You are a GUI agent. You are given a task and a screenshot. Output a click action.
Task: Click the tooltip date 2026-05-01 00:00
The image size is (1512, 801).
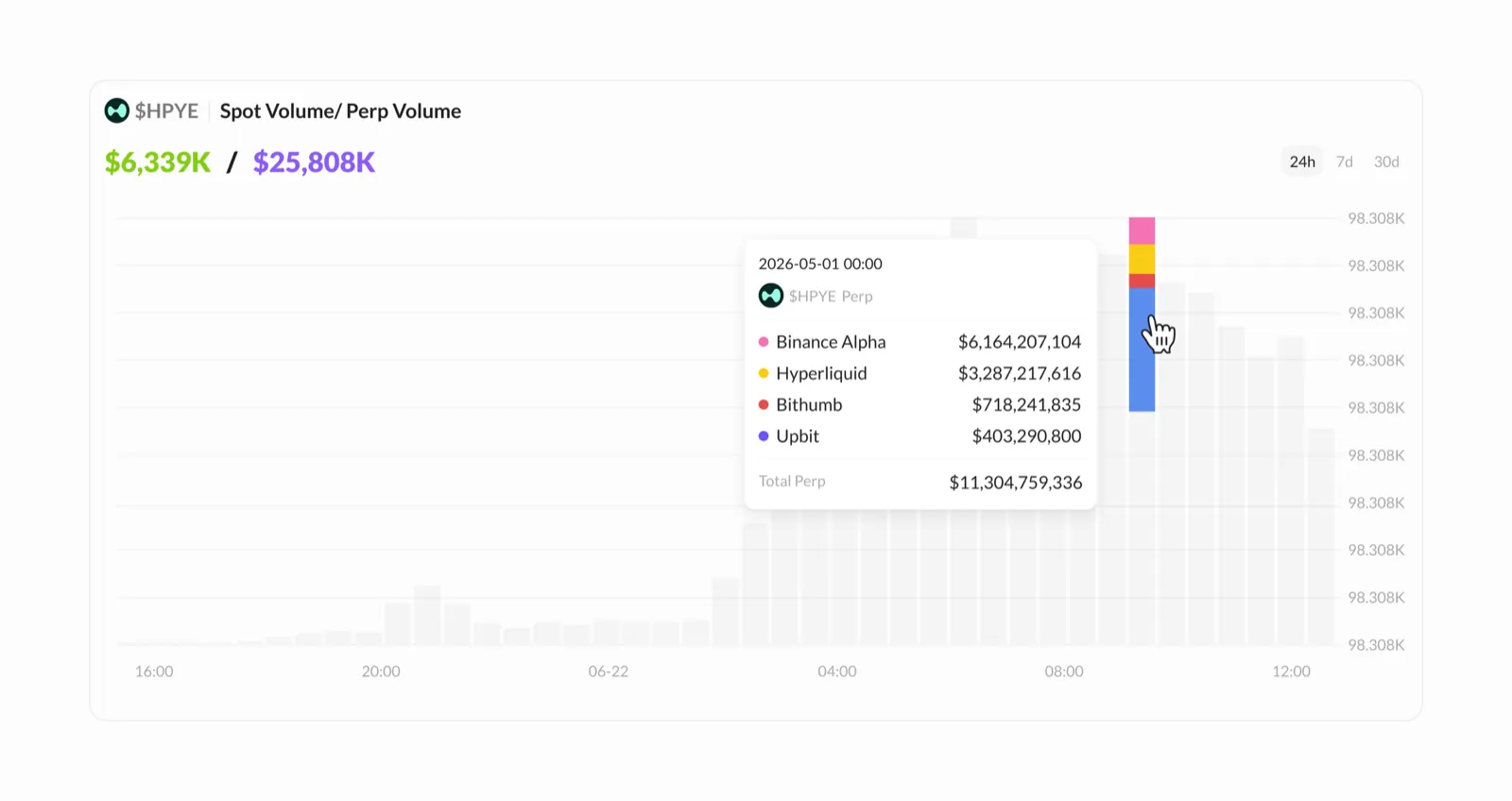point(820,264)
